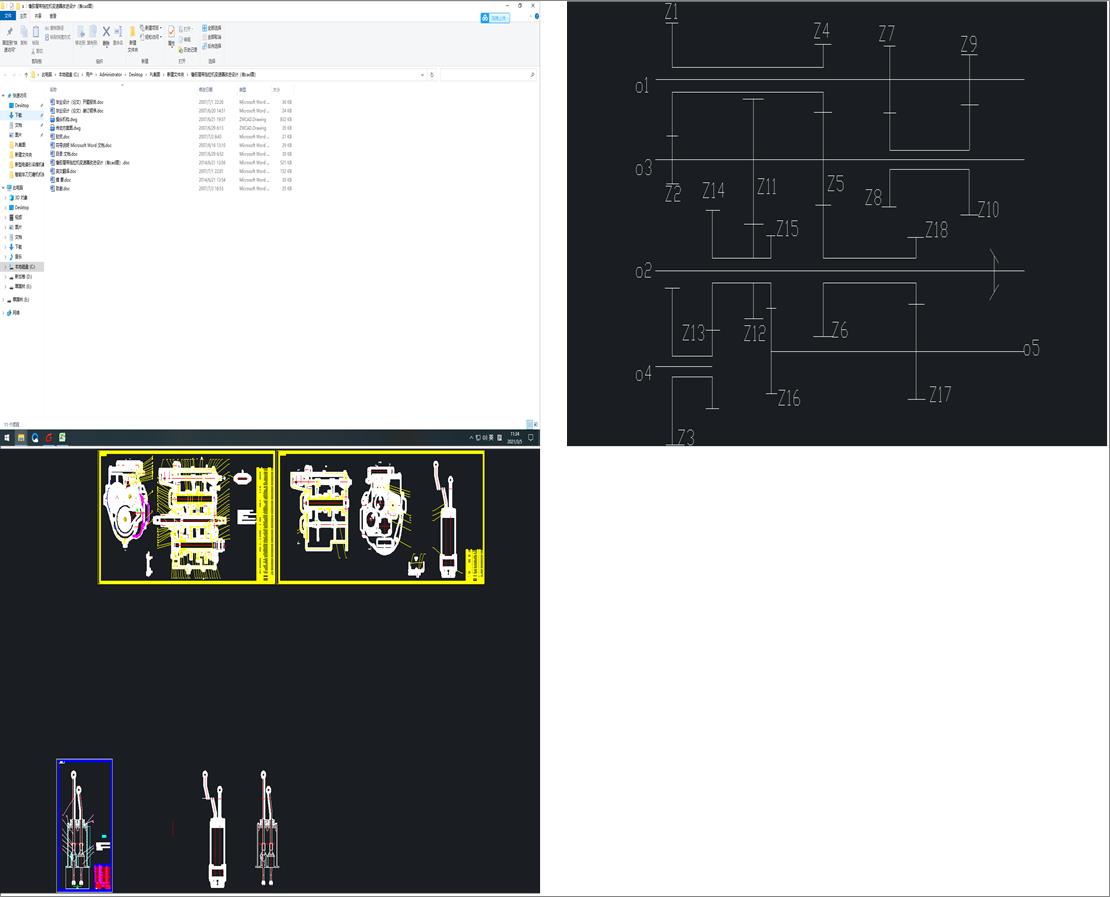This screenshot has width=1110, height=897.
Task: Expand the Network tree node
Action: [x=4, y=313]
